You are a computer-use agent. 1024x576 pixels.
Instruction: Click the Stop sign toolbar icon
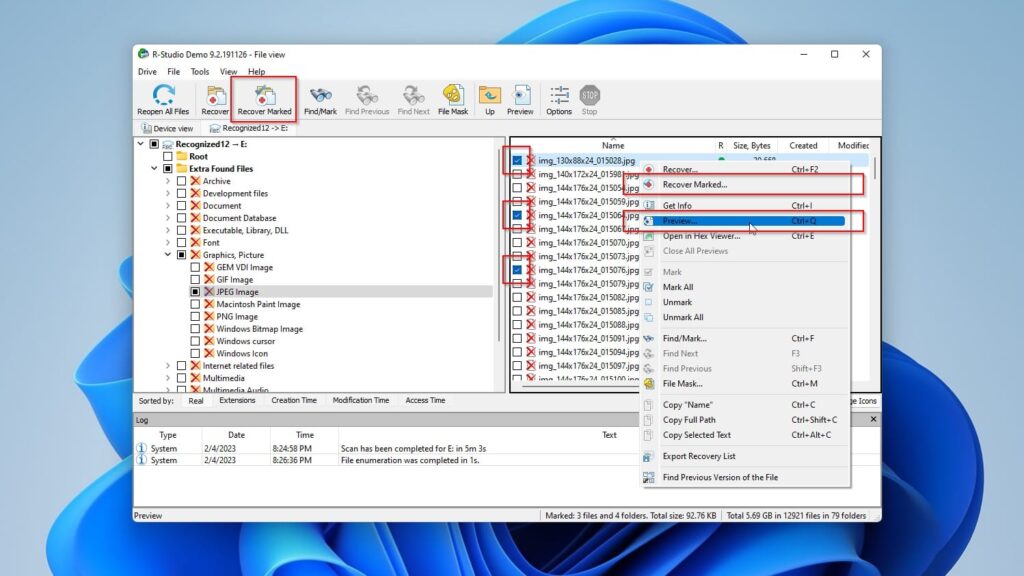click(589, 95)
